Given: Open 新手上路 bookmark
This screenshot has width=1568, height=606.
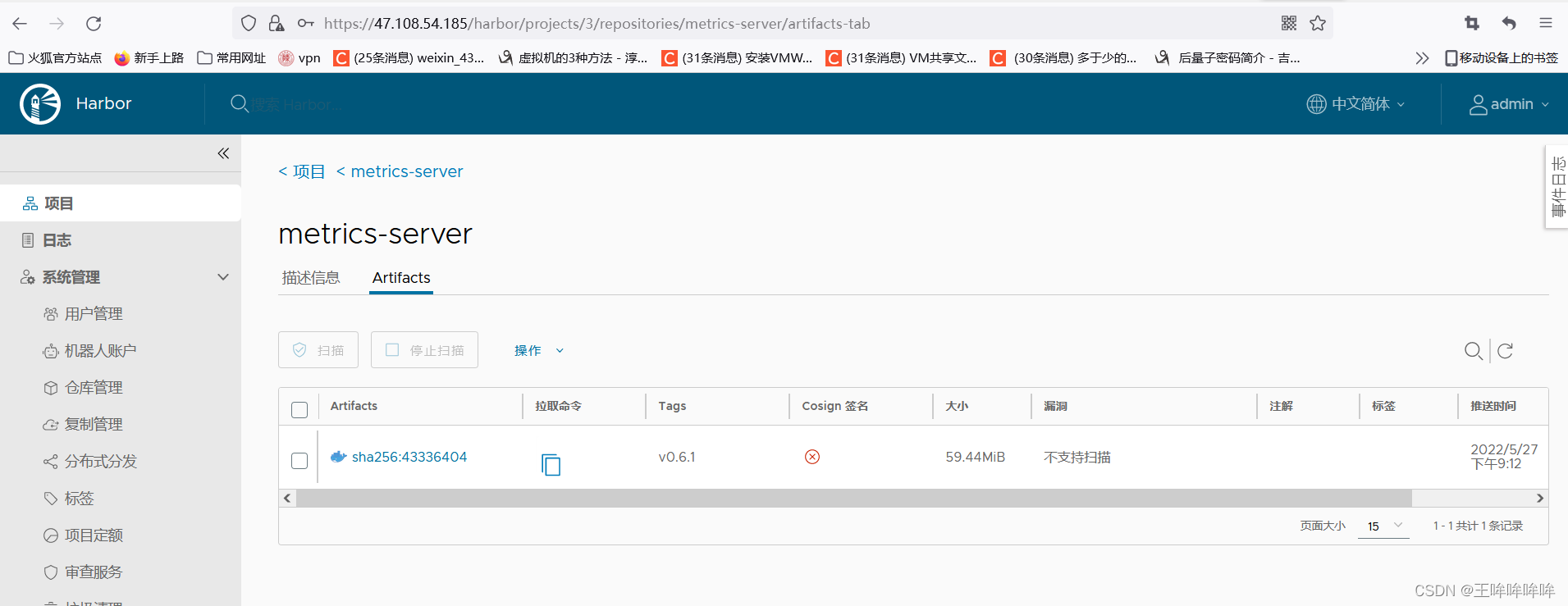Looking at the screenshot, I should click(149, 58).
